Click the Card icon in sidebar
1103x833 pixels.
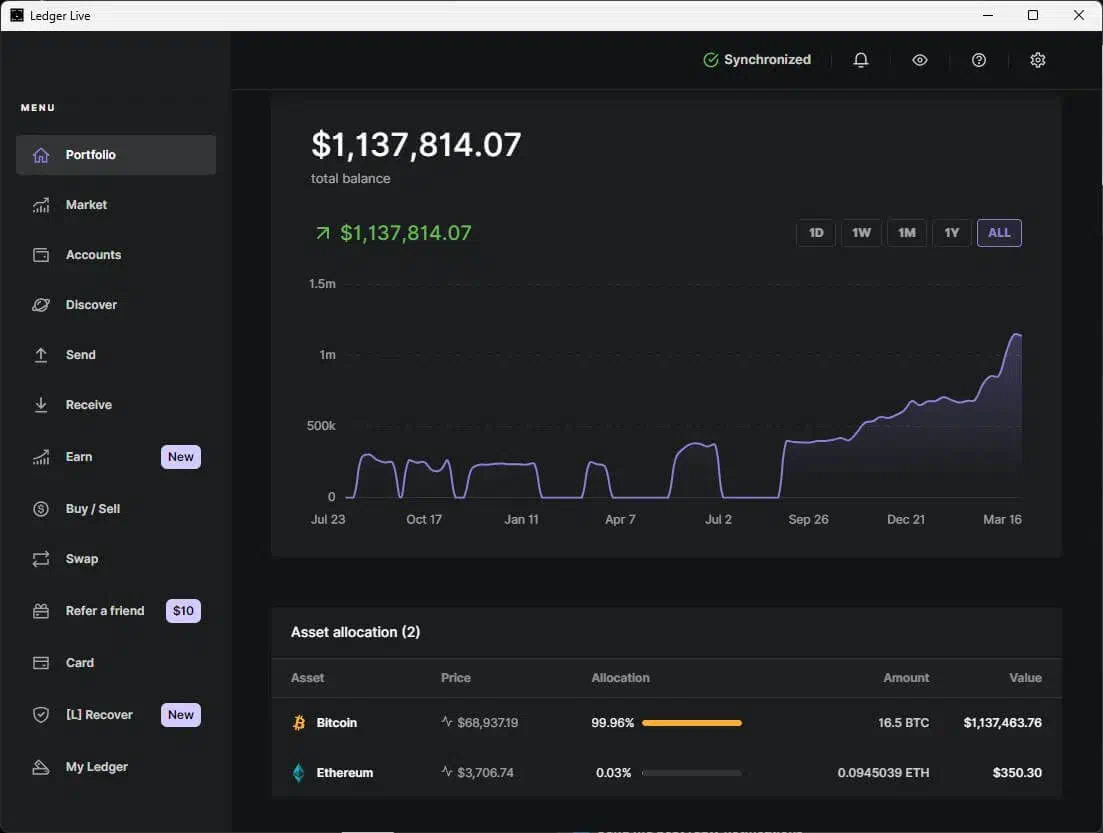(41, 663)
